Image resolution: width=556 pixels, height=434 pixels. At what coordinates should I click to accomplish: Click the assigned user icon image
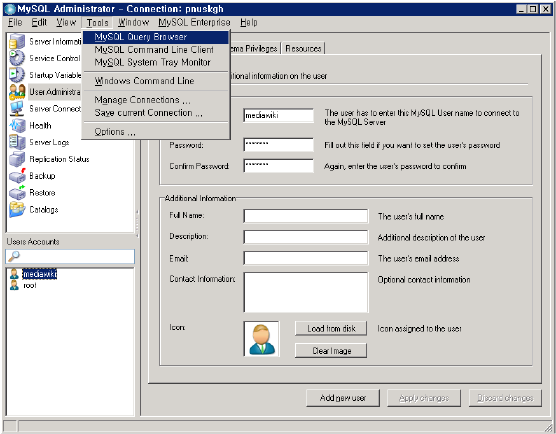(x=262, y=339)
